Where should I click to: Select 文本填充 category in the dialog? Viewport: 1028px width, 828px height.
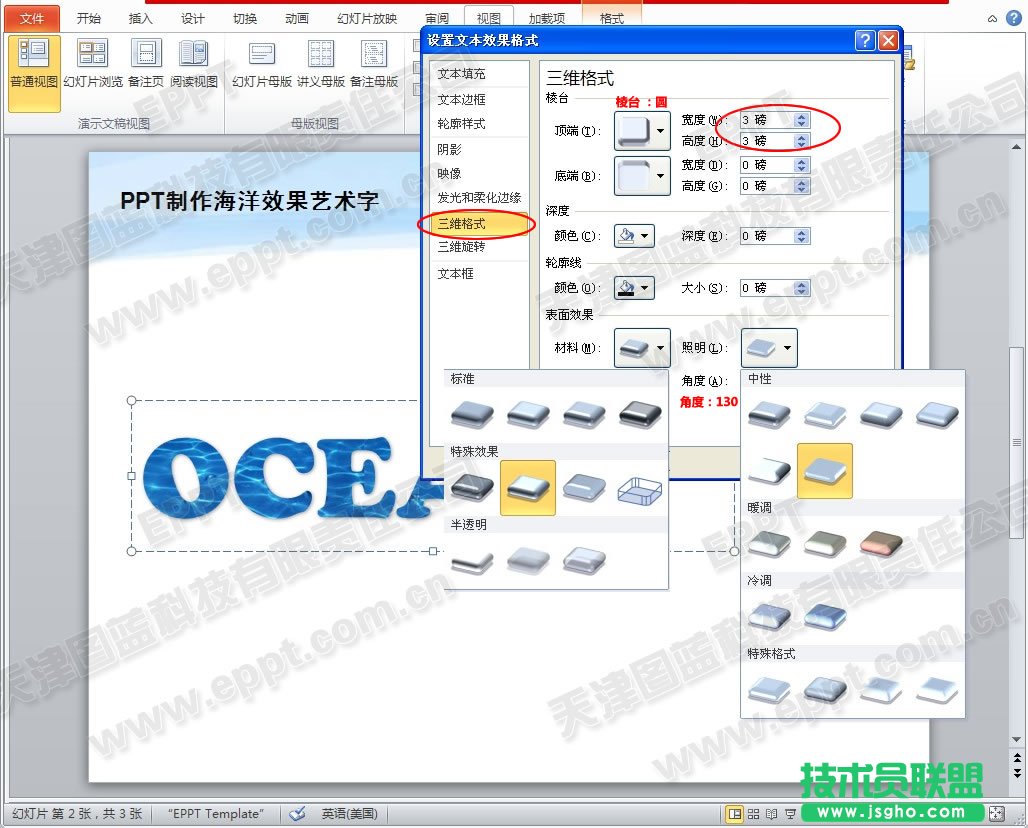click(x=461, y=74)
